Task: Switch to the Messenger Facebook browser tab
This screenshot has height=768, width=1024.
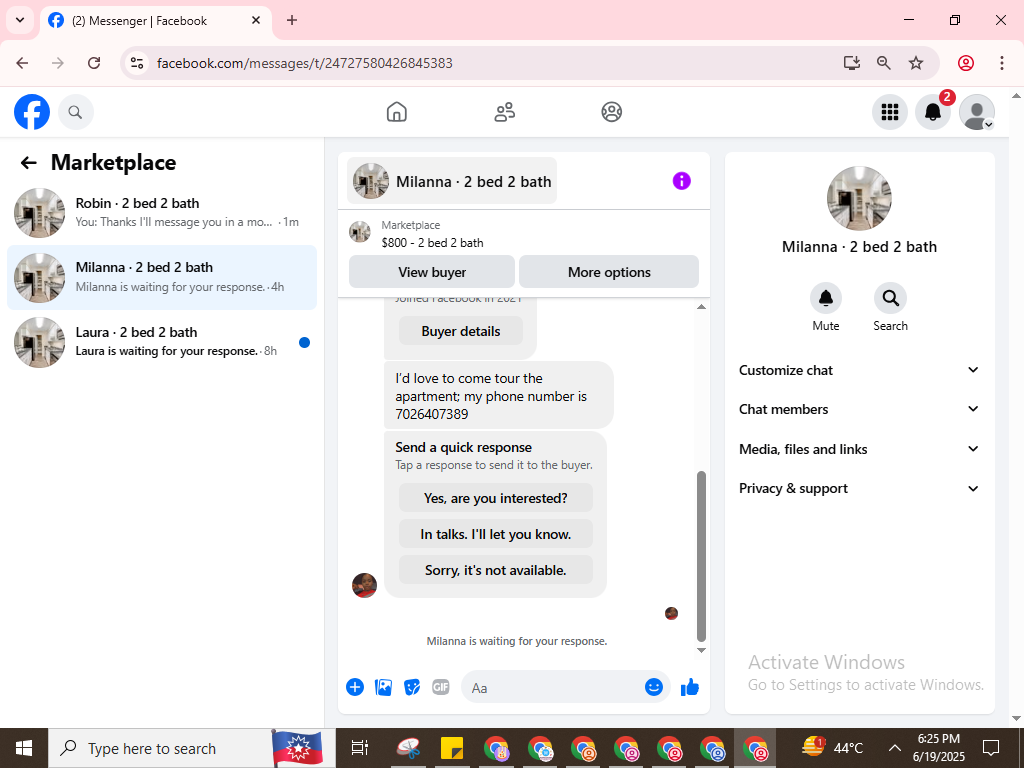Action: 155,21
